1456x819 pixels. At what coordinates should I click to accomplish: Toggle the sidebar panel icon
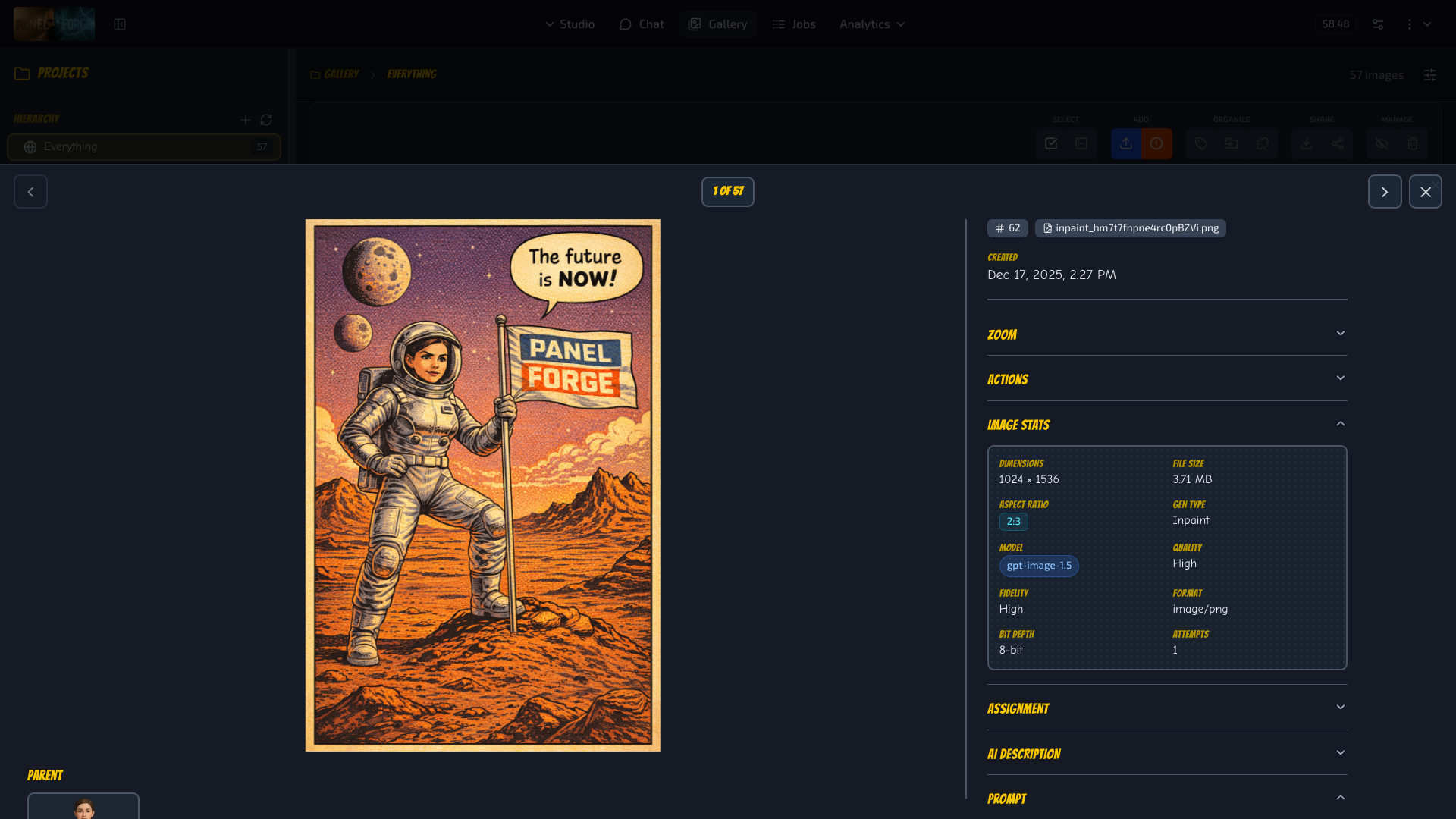[120, 24]
